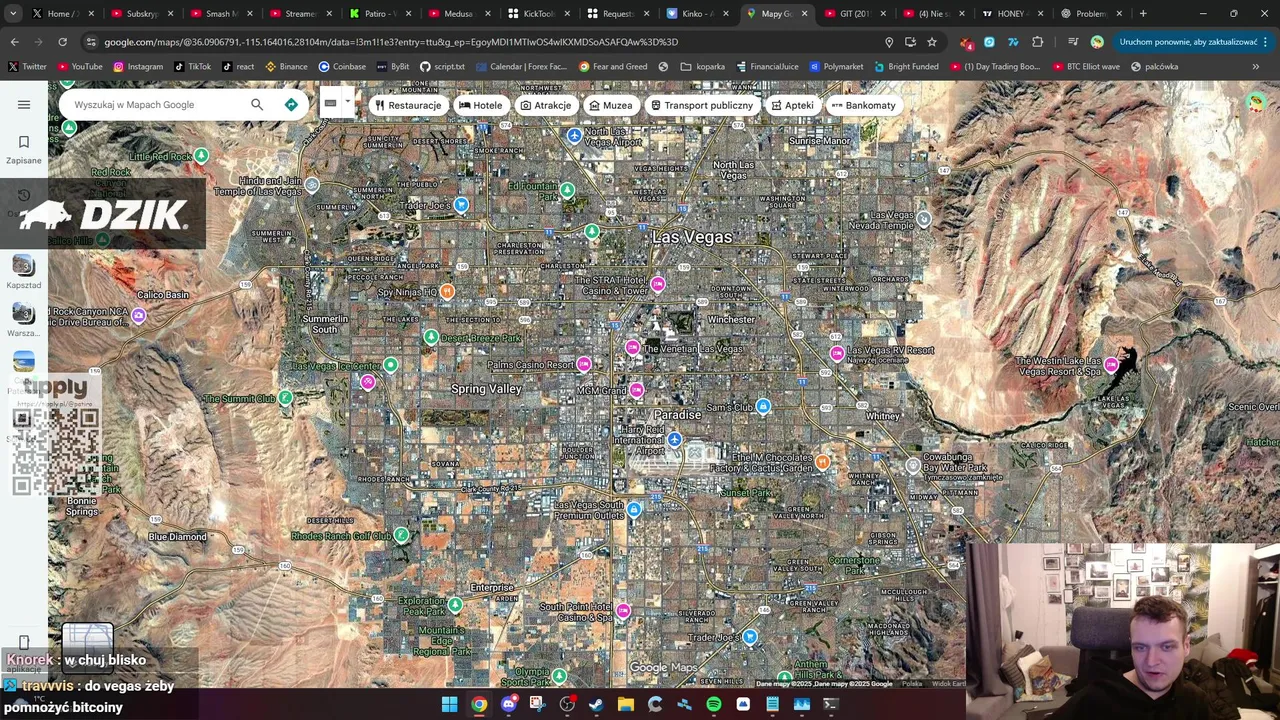This screenshot has height=720, width=1280.
Task: Open Chrome three-dot menu
Action: 1266,42
